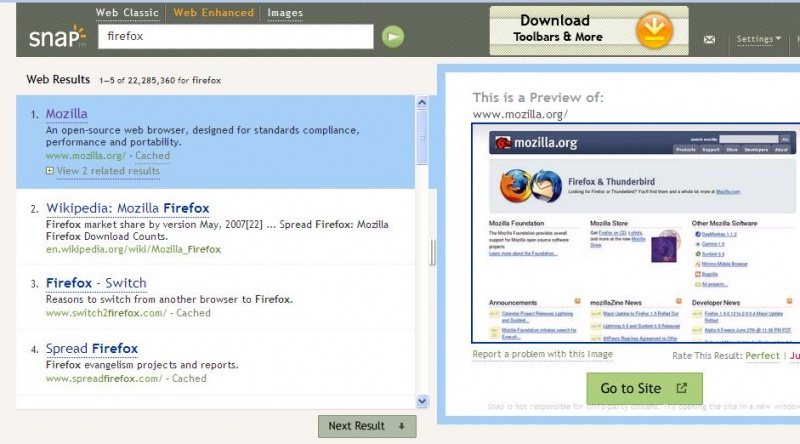Screen dimensions: 800x444
Task: Click Download Toolbars & More banner
Action: tap(589, 31)
